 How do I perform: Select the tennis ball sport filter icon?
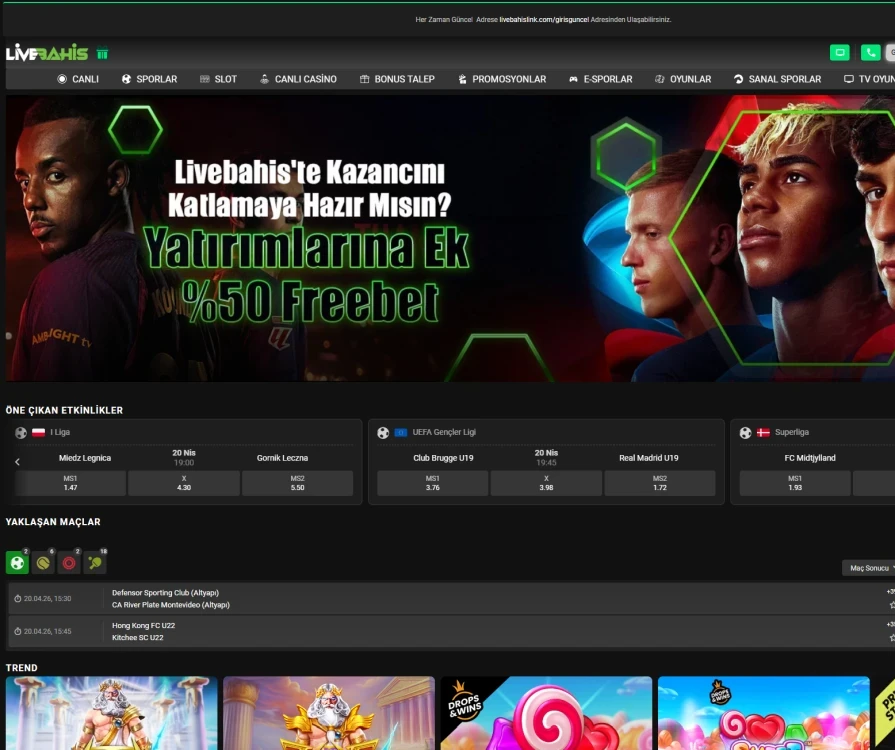43,563
